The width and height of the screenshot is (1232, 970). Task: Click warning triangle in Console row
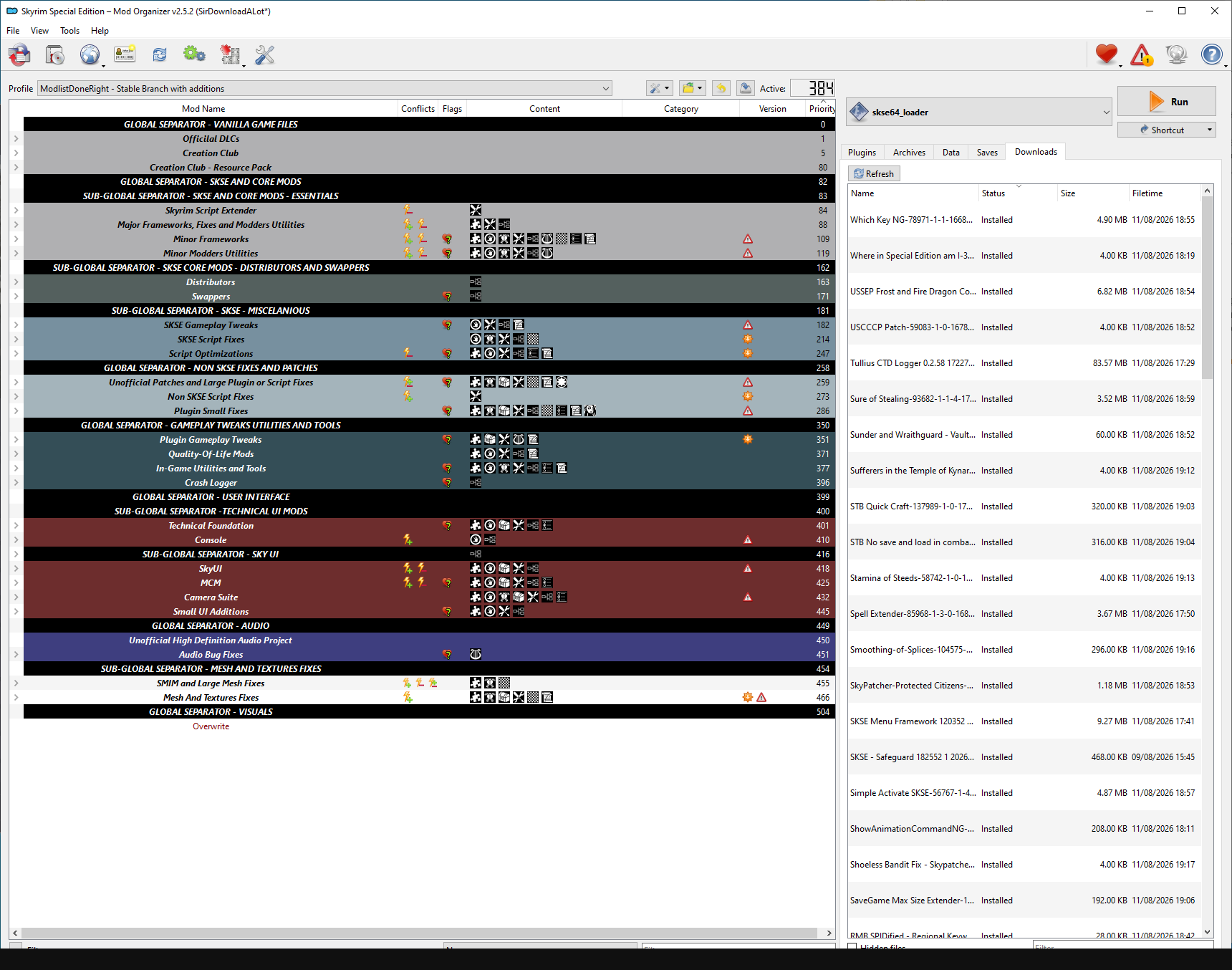click(748, 539)
